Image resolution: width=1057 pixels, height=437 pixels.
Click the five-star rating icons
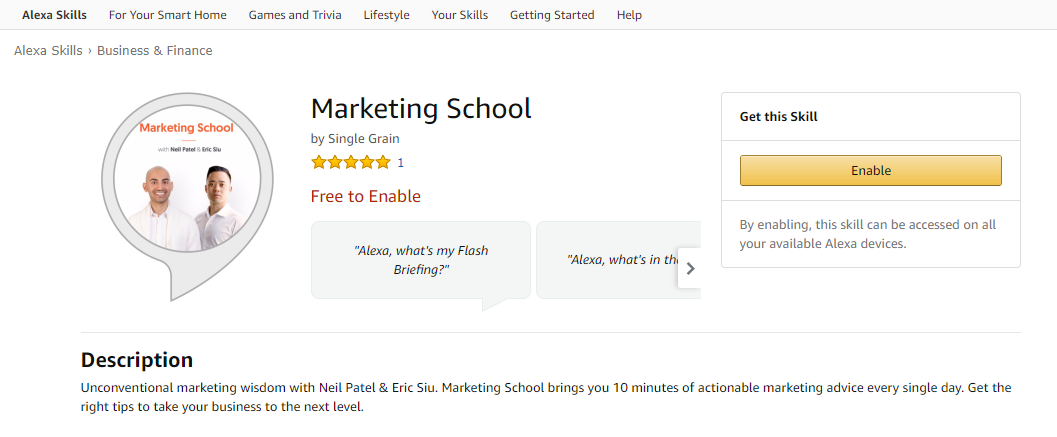351,163
